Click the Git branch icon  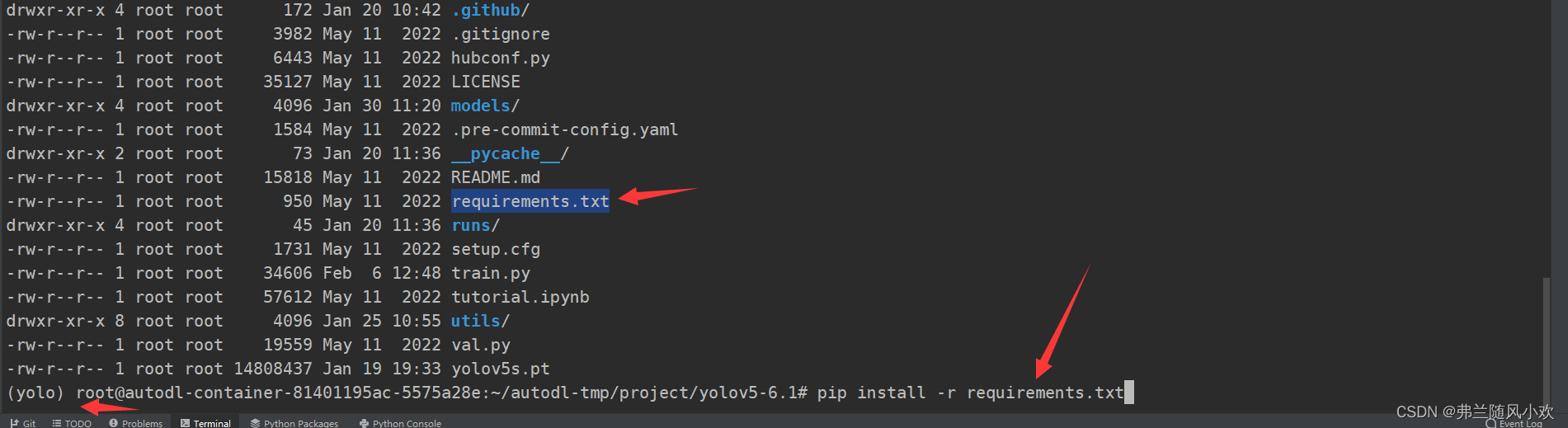tap(14, 423)
